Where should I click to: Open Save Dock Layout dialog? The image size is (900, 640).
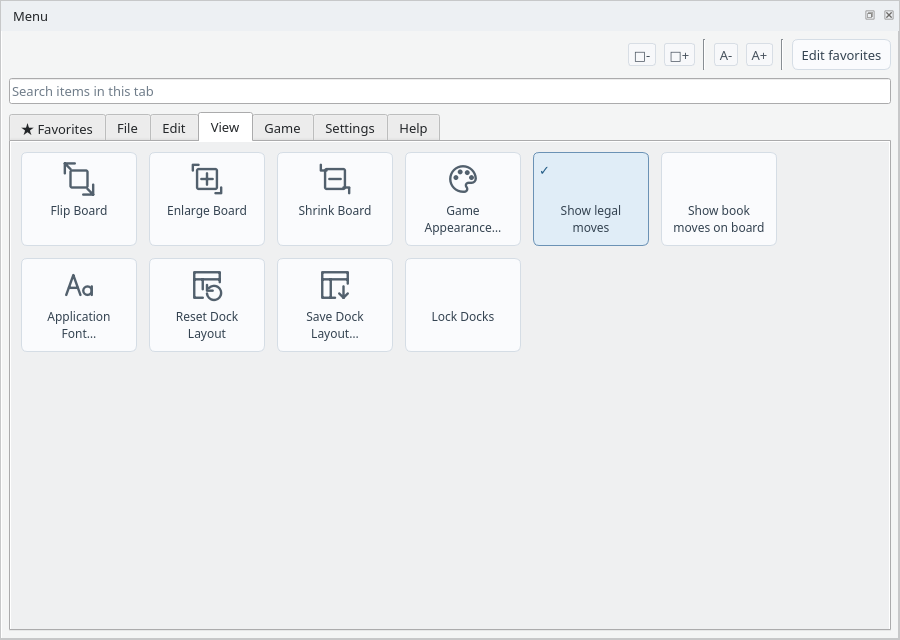(x=335, y=305)
